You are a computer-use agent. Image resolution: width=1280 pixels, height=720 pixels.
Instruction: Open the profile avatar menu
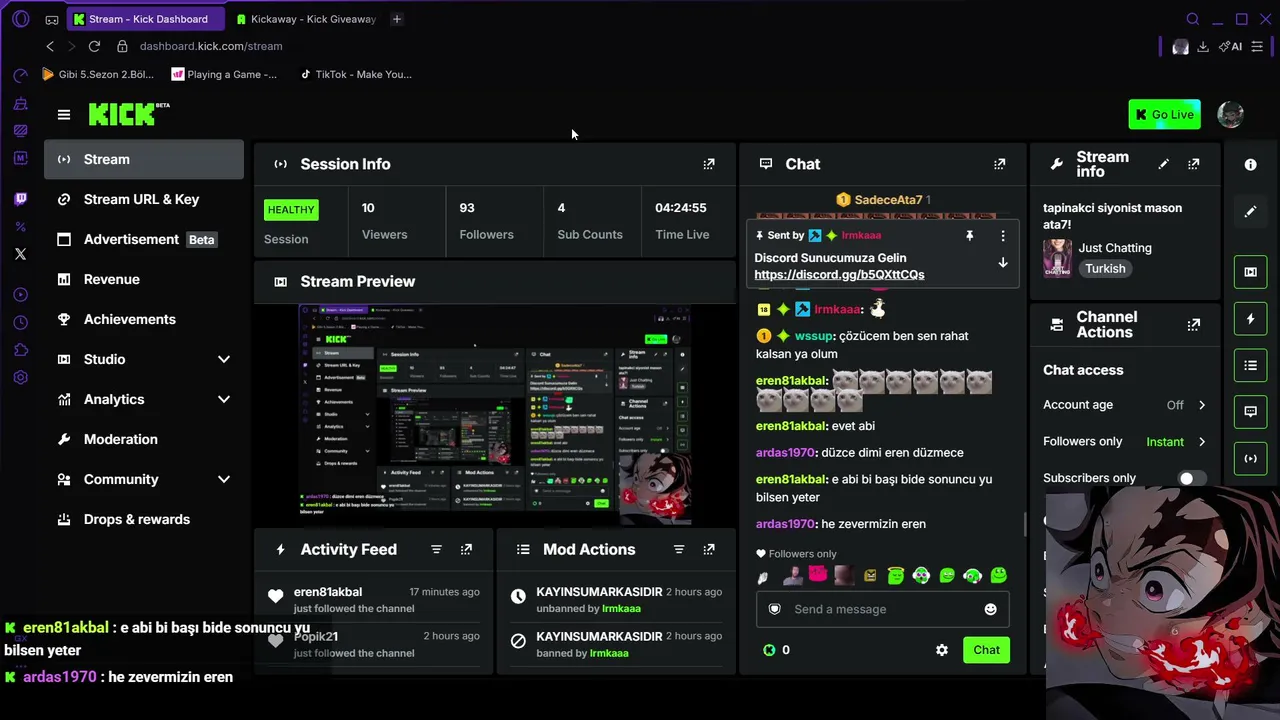(1231, 114)
